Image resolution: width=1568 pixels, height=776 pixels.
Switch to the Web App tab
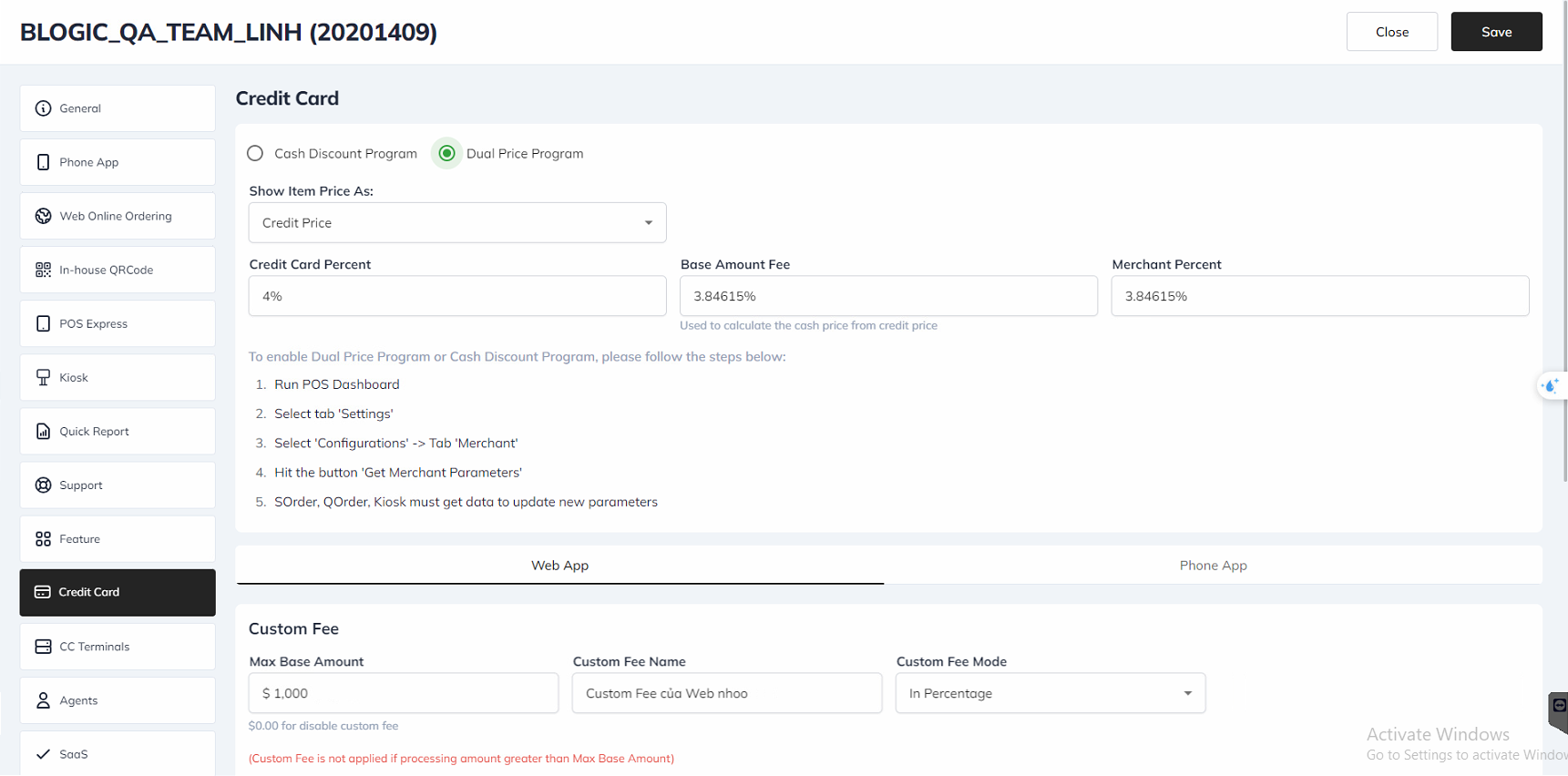559,565
